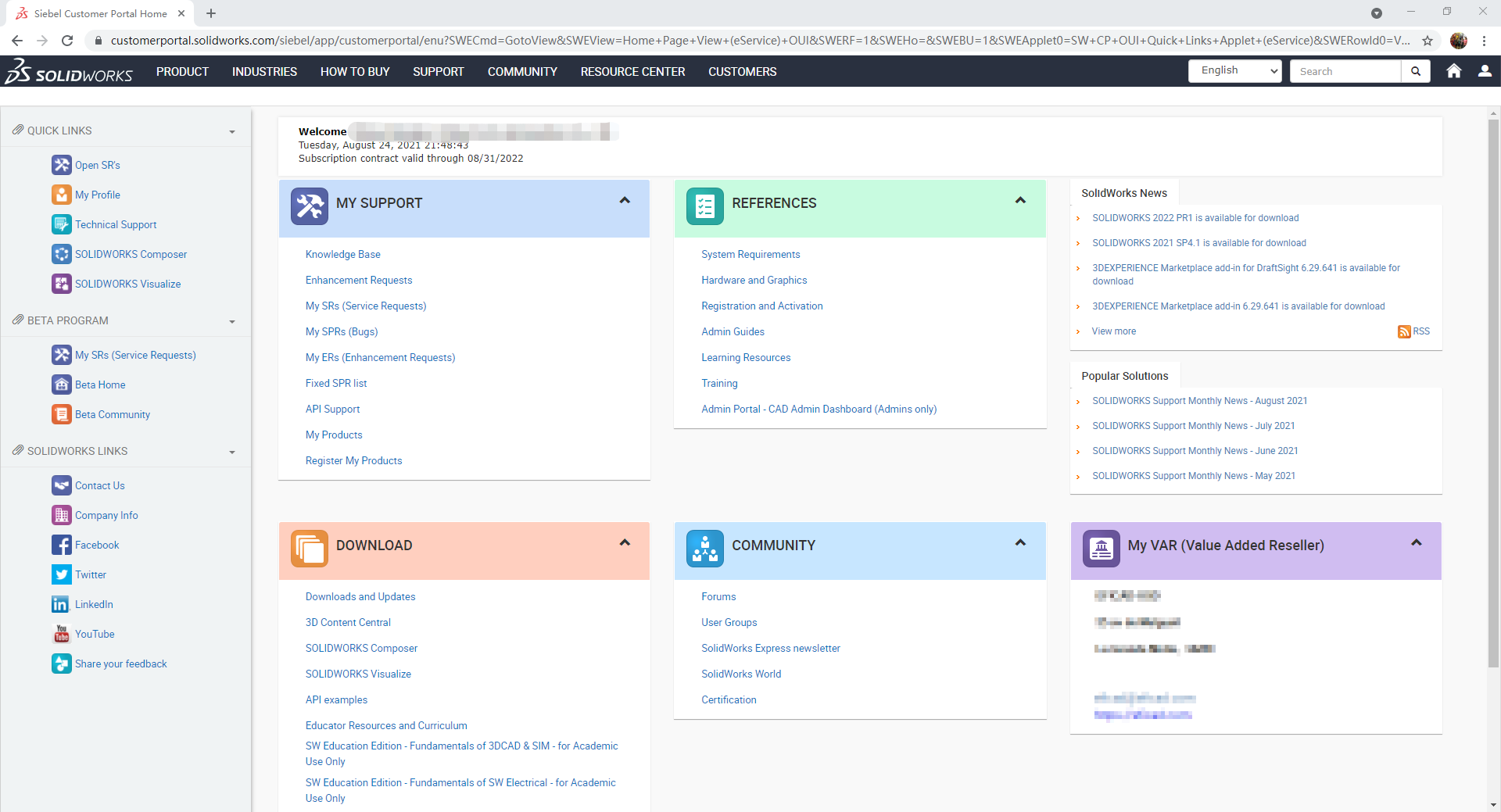
Task: Open Register My Products link
Action: tap(354, 460)
